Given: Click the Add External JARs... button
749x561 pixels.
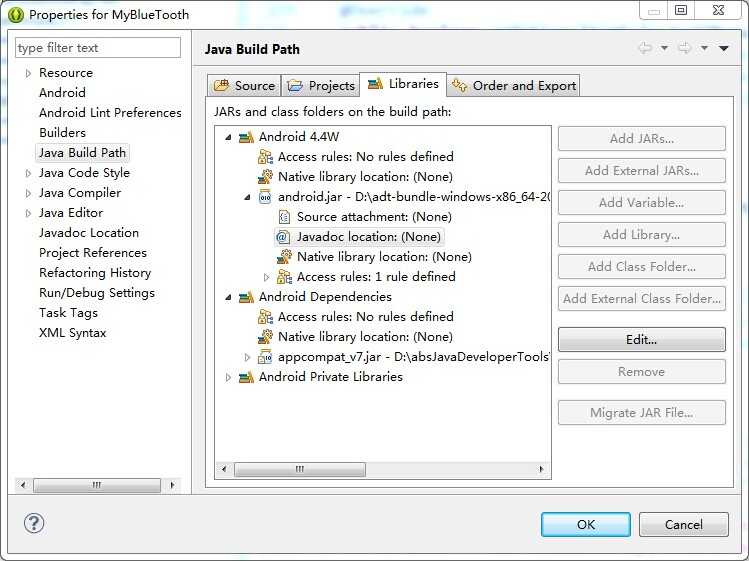Looking at the screenshot, I should [642, 171].
